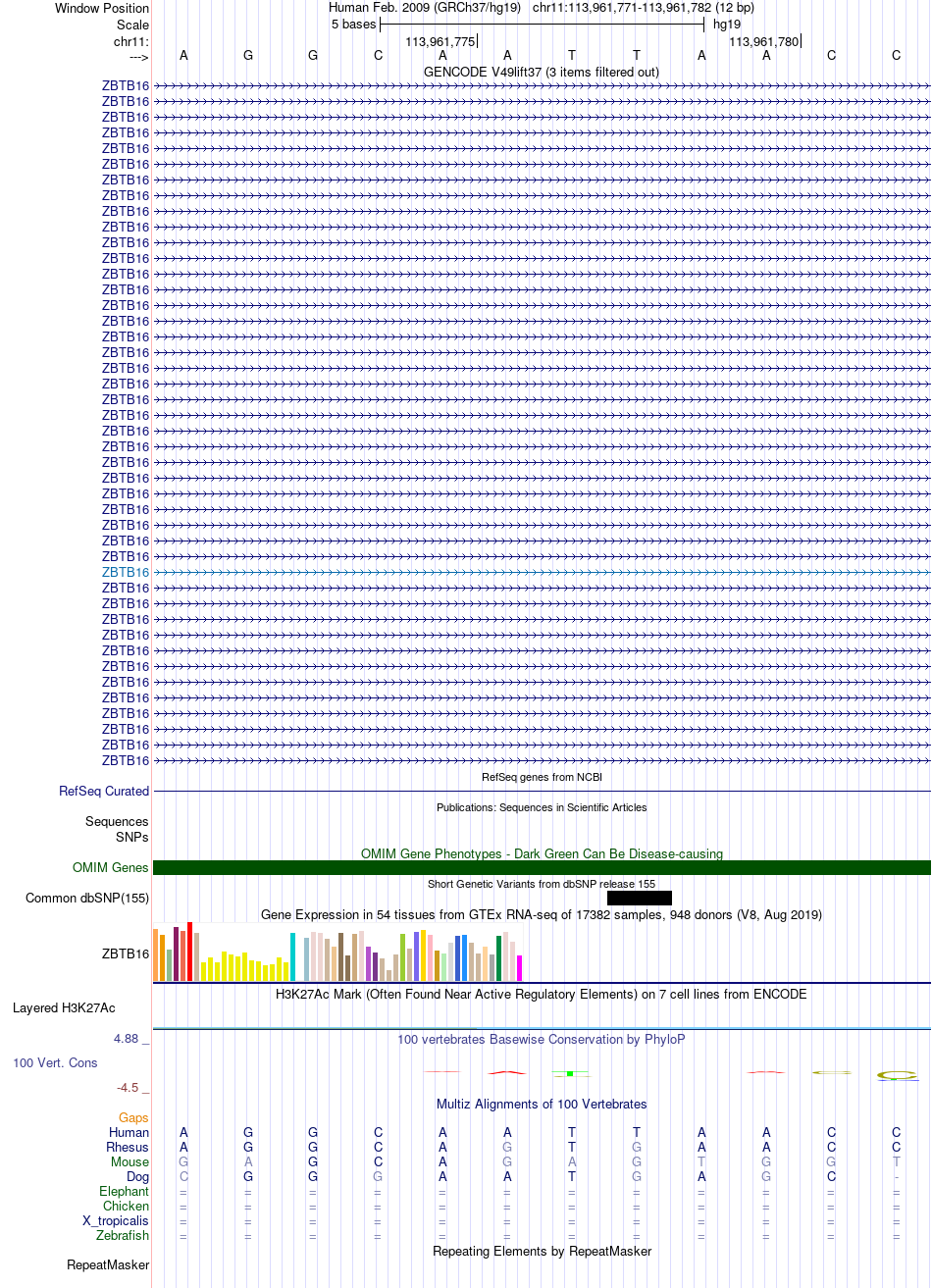This screenshot has width=932, height=1288.
Task: Click the Chicken alignment row label
Action: (x=126, y=1206)
